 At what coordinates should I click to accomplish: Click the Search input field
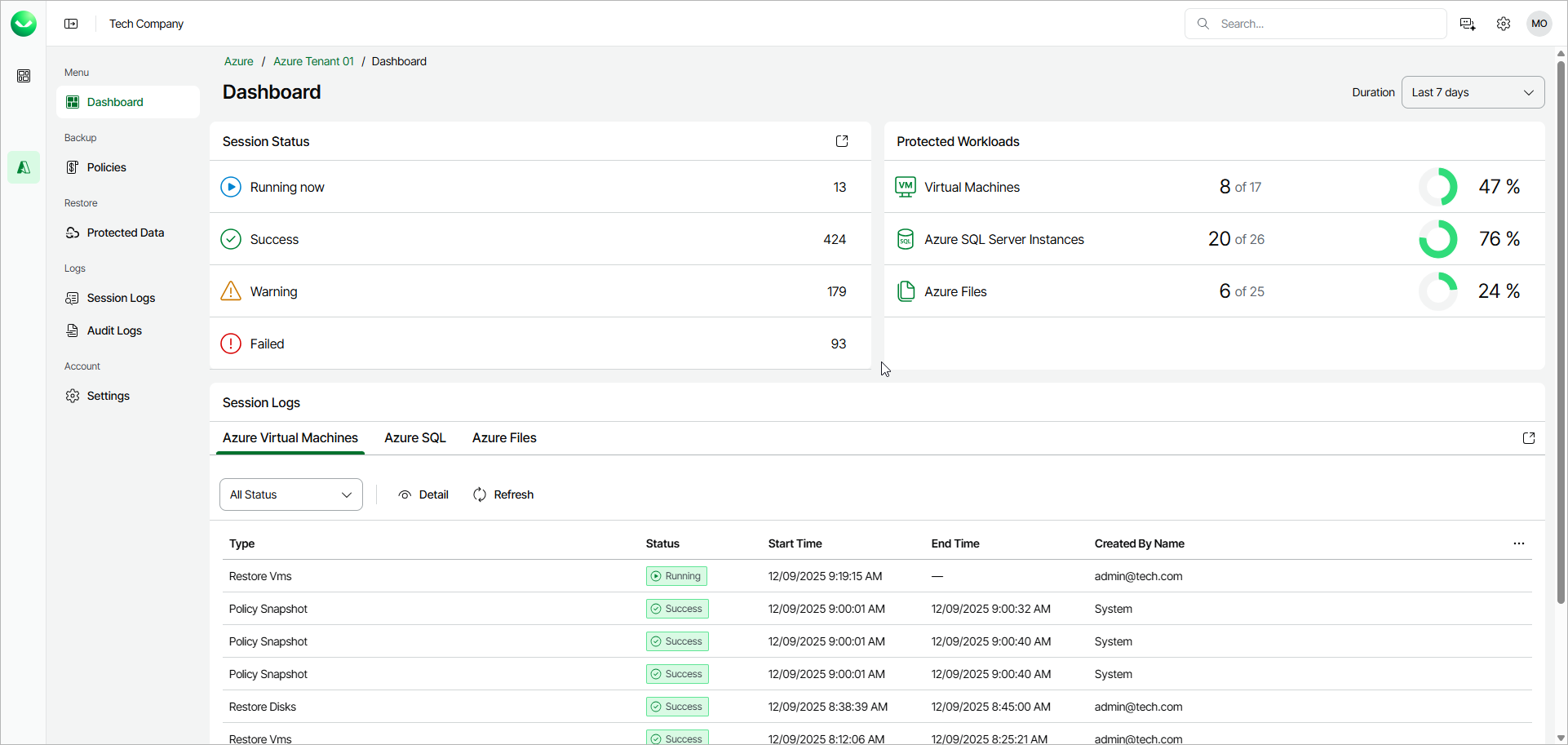click(1315, 24)
